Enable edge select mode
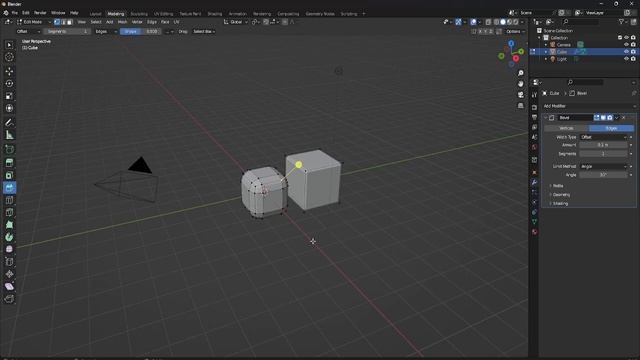640x360 pixels. click(x=63, y=22)
